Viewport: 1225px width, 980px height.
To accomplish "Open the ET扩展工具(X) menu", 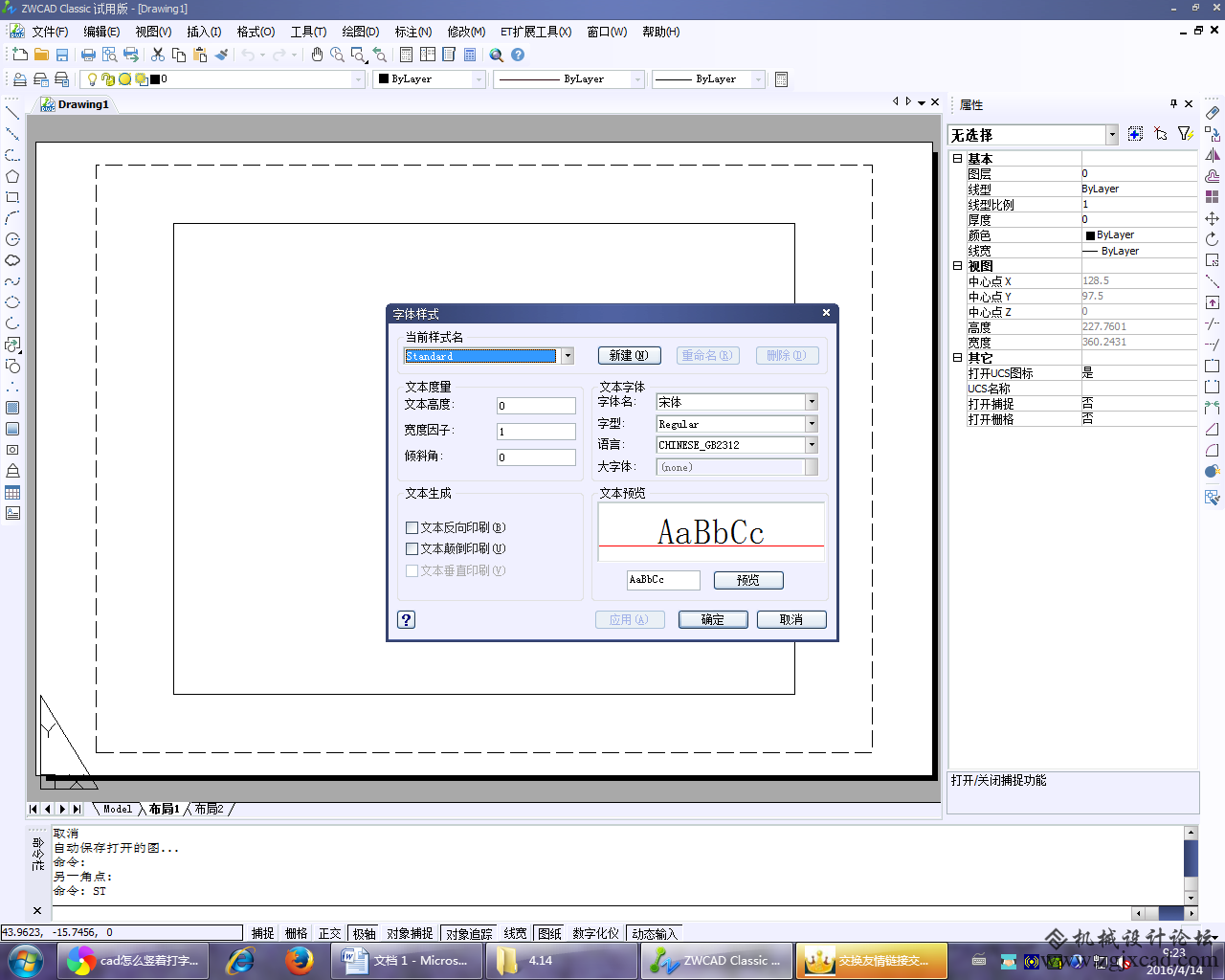I will (x=536, y=32).
